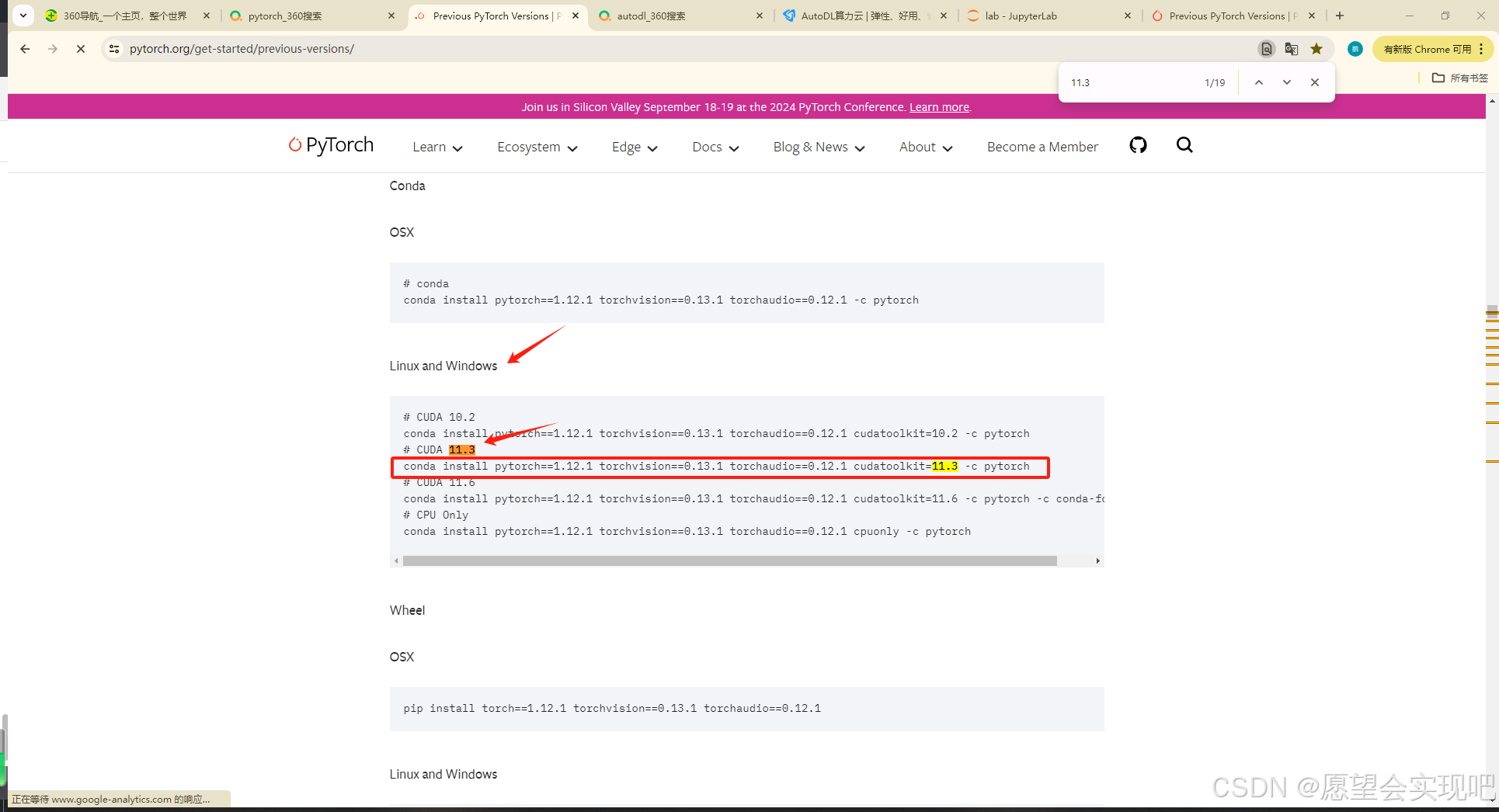Click the site search magnifier icon
This screenshot has width=1499, height=812.
click(1184, 145)
